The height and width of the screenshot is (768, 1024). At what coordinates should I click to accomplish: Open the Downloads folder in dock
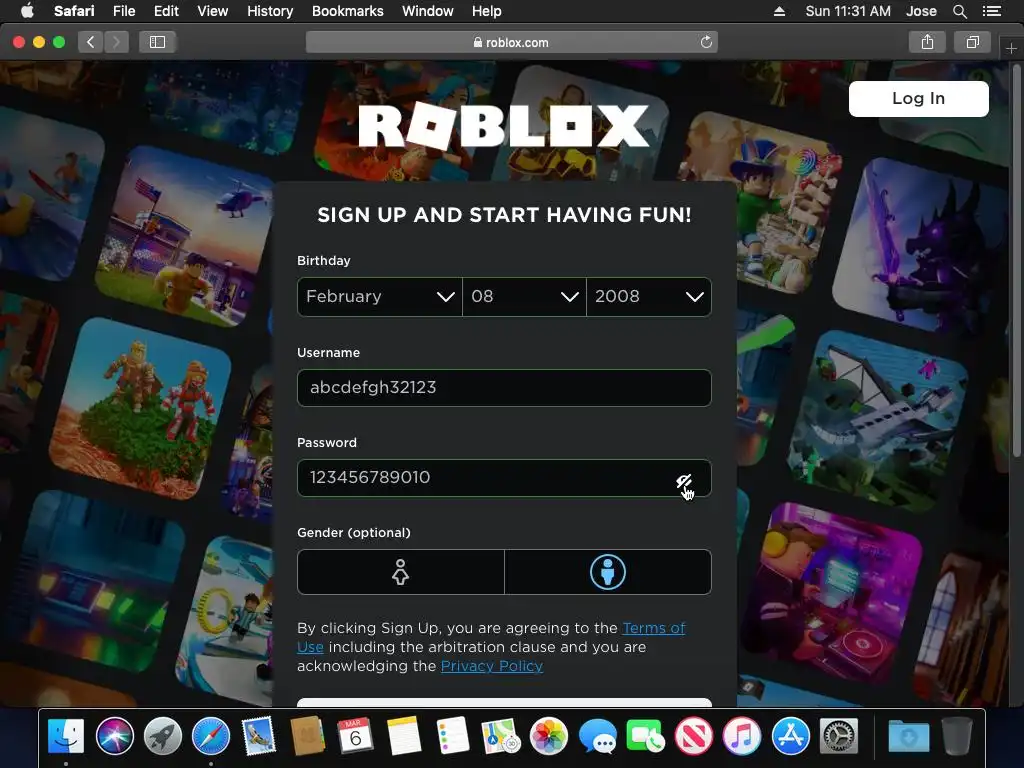click(908, 736)
